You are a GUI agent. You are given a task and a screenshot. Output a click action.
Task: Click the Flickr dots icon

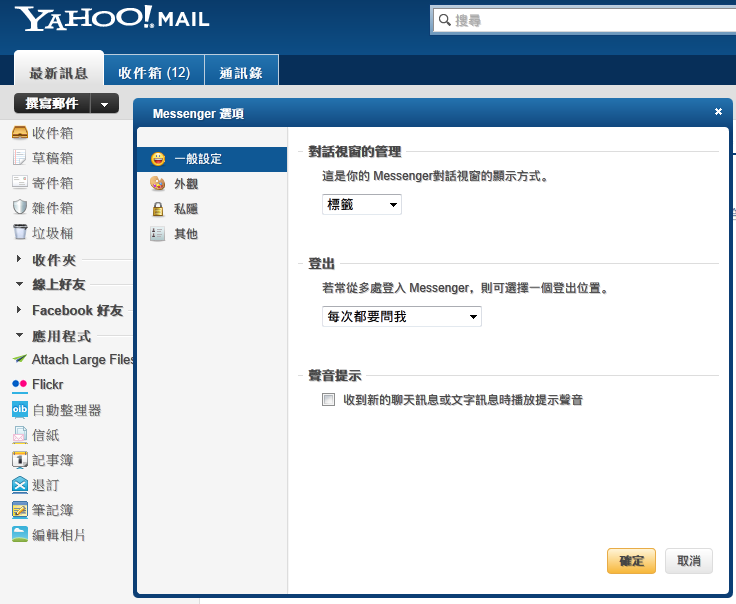[x=20, y=384]
